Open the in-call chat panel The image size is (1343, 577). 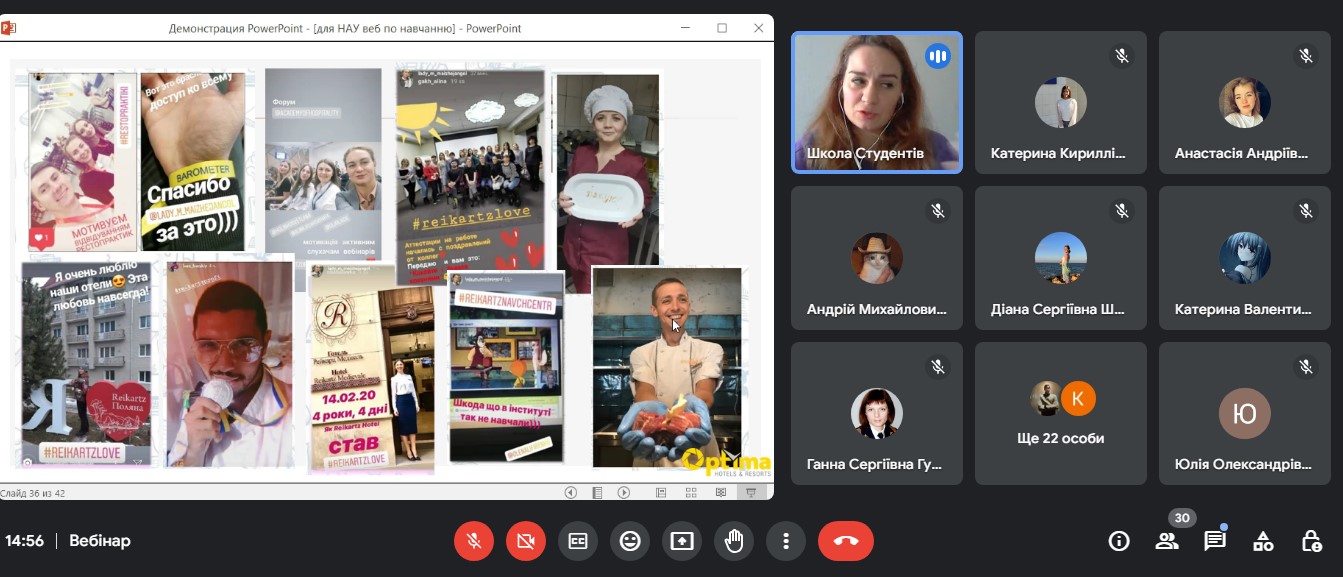pos(1215,541)
